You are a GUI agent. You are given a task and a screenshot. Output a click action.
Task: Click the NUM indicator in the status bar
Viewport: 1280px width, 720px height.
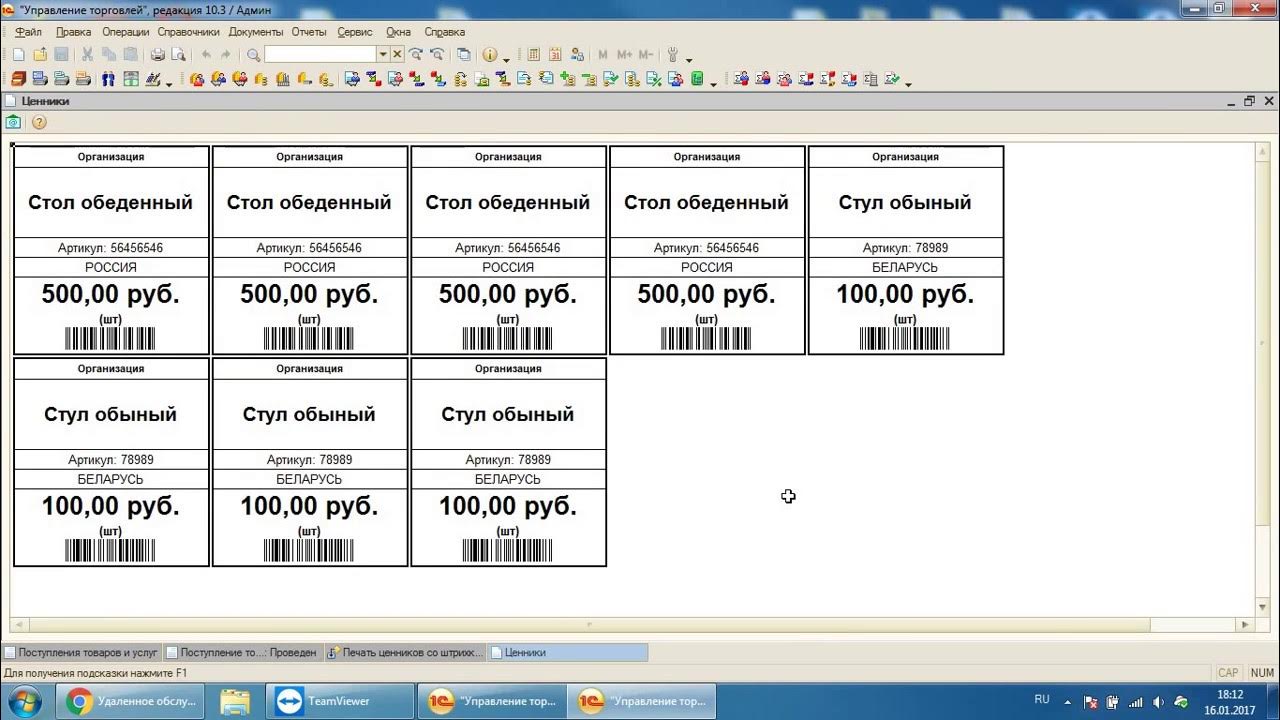click(x=1262, y=673)
